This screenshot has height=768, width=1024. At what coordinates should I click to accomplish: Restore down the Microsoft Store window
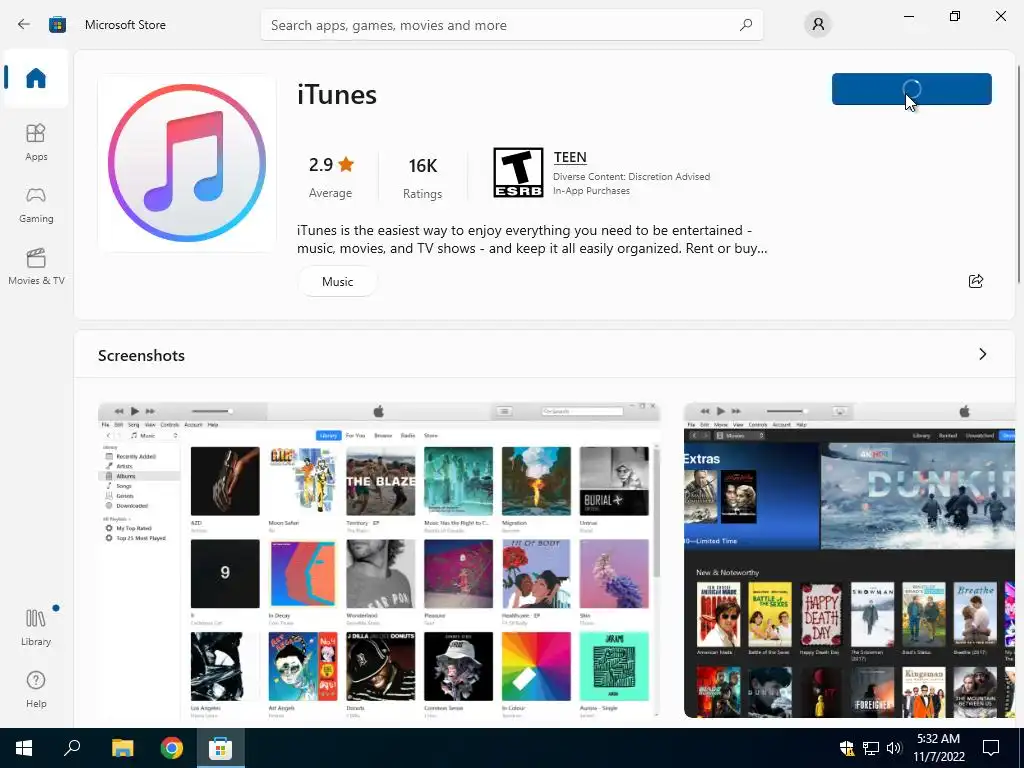[955, 16]
